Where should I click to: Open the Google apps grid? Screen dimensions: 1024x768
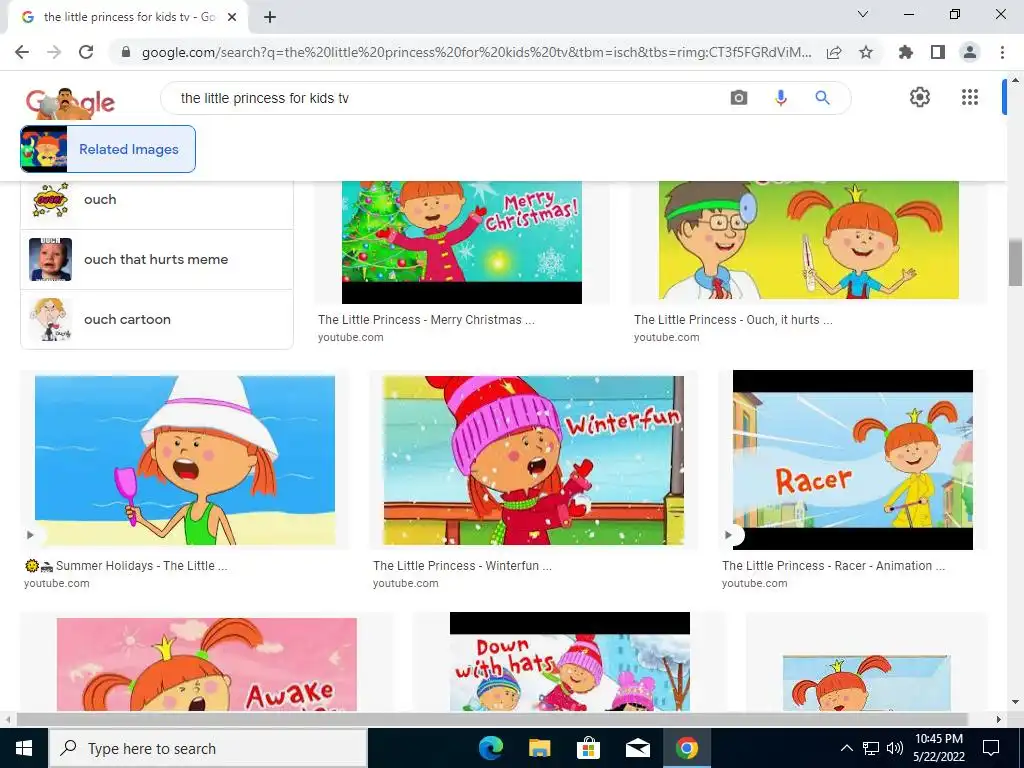[970, 97]
